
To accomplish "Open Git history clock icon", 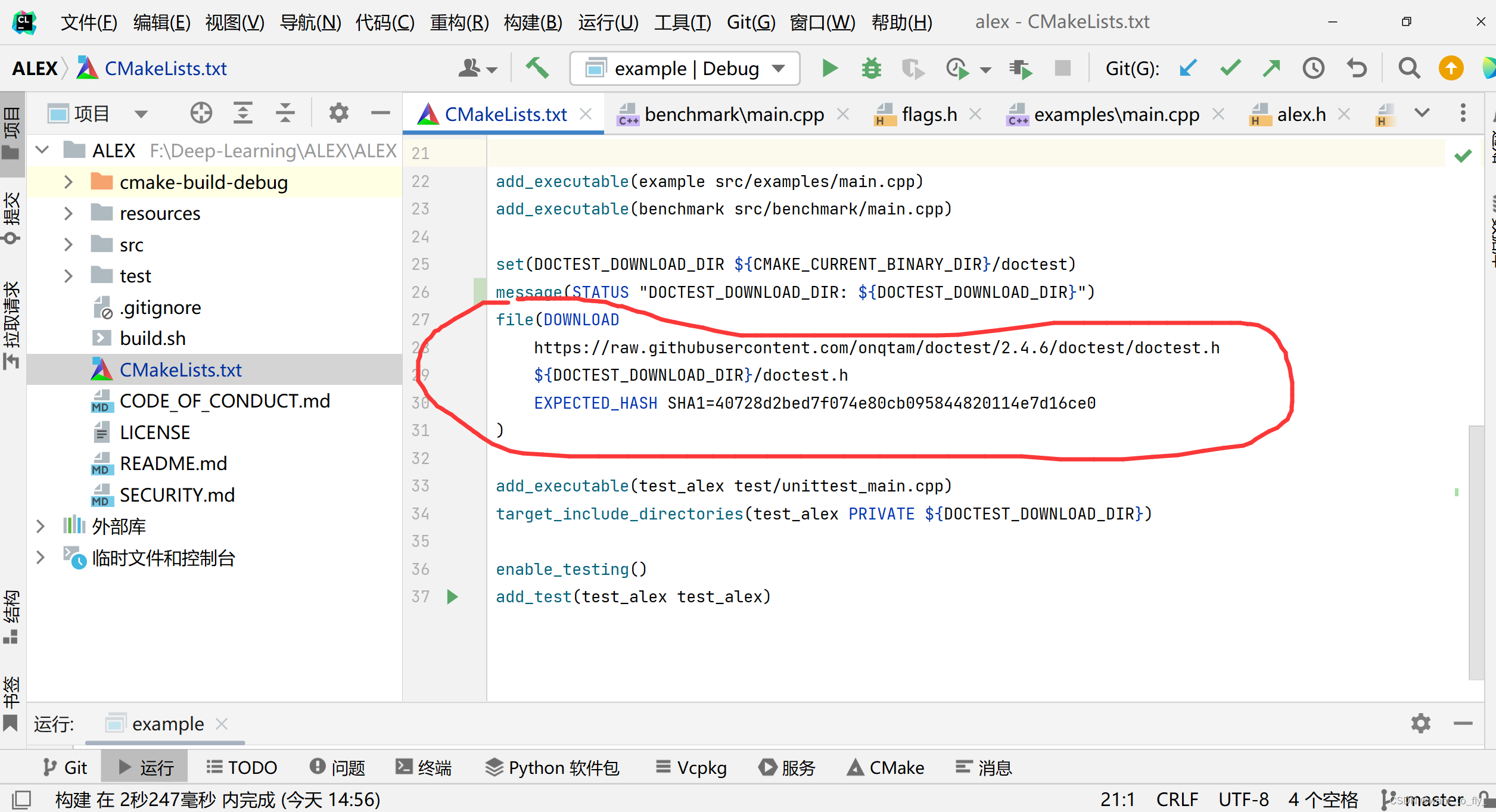I will pos(1313,69).
